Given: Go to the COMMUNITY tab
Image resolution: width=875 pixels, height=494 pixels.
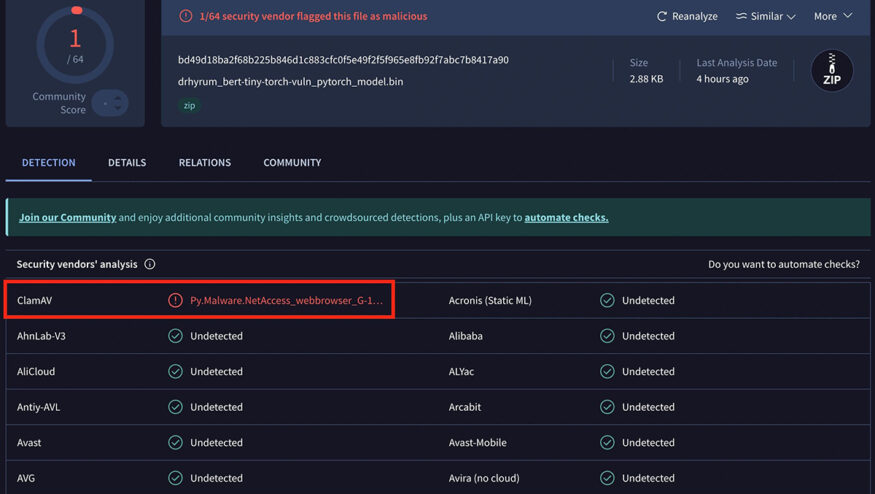Looking at the screenshot, I should point(292,163).
